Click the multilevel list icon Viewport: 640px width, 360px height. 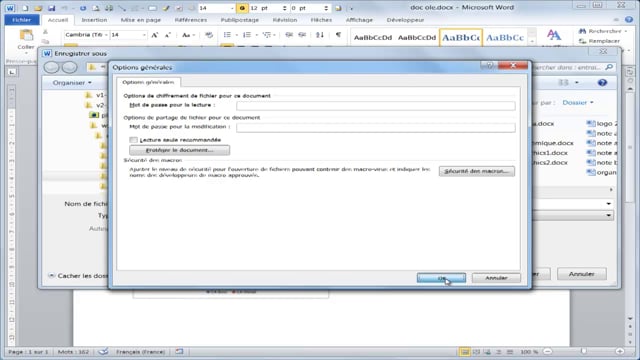click(x=267, y=35)
